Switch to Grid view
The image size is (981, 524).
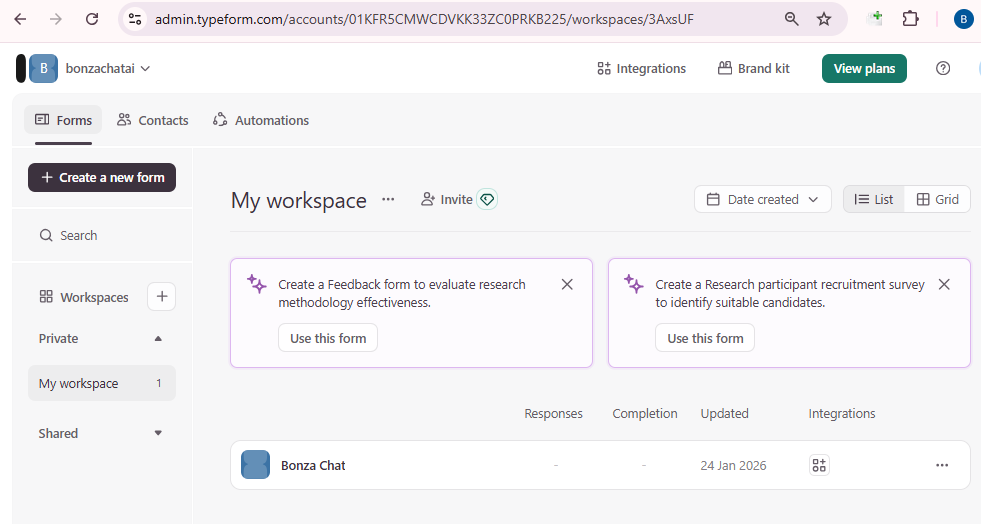[937, 199]
